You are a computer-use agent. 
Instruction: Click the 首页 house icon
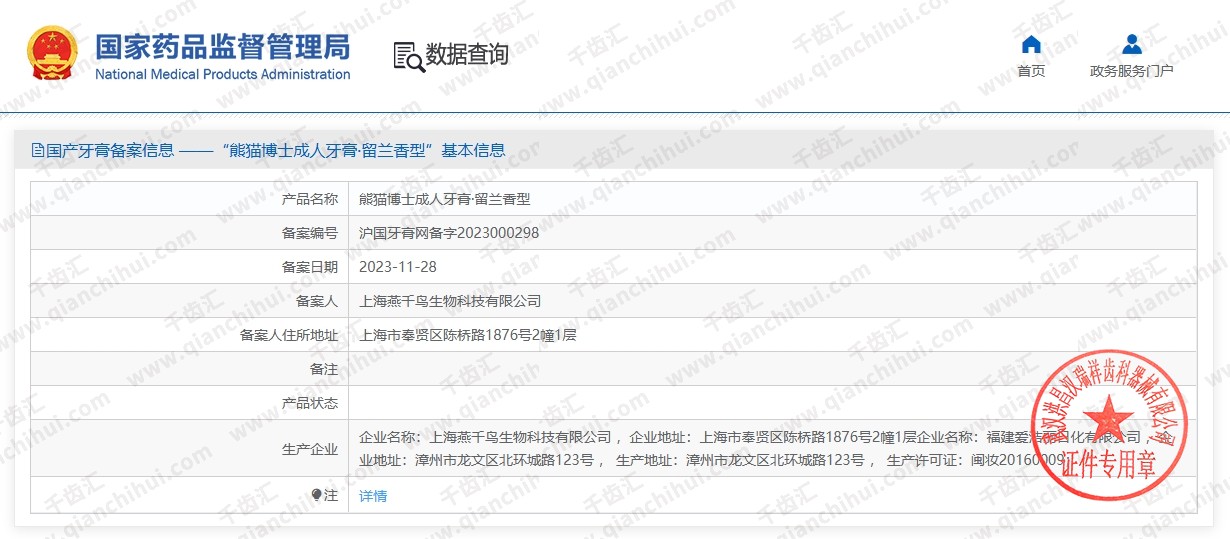pyautogui.click(x=1031, y=45)
